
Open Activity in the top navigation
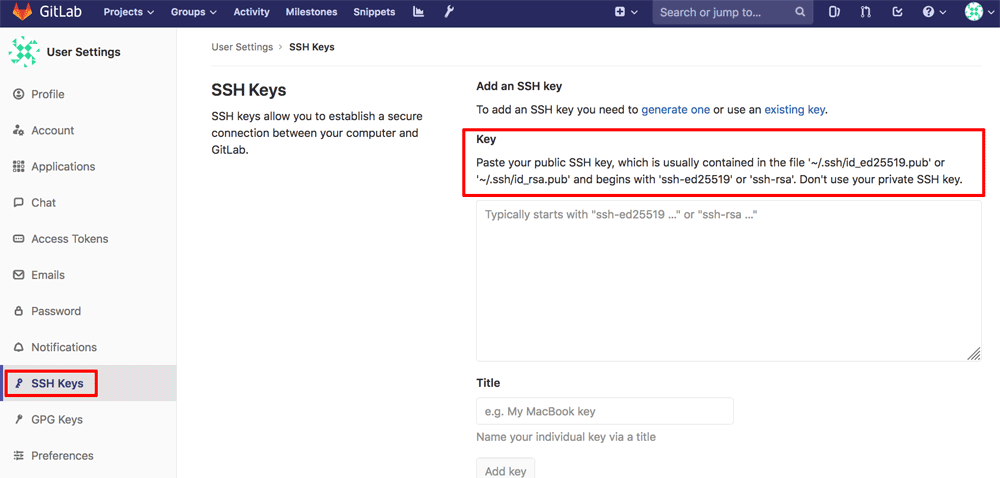(x=251, y=12)
